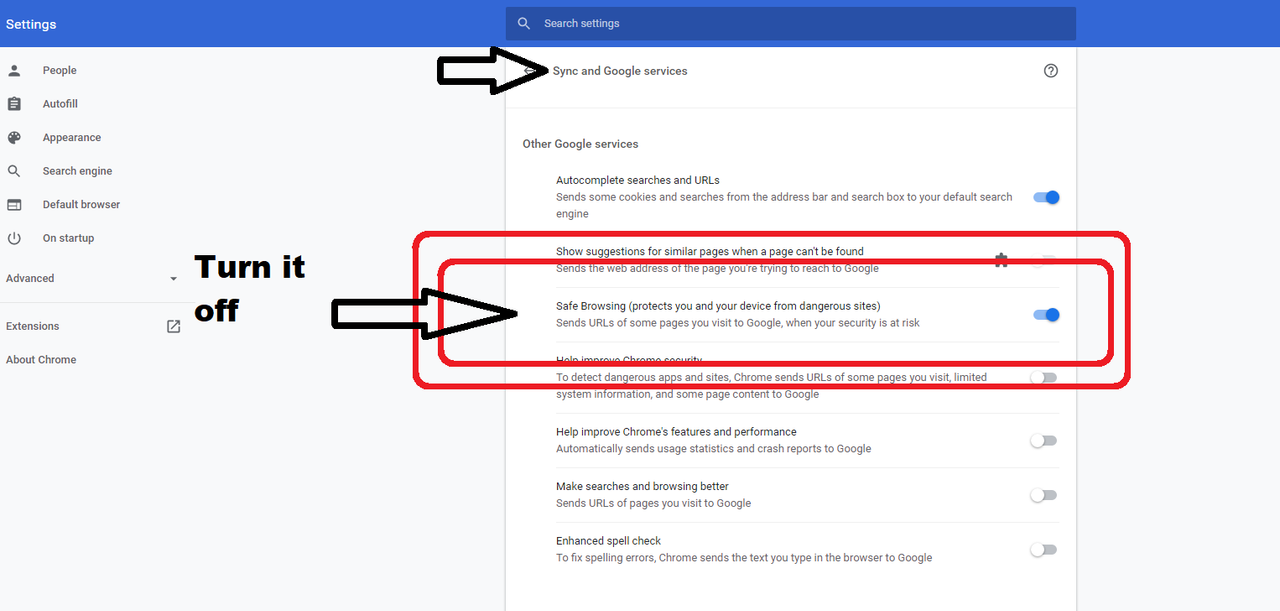Click the help question mark icon

click(x=1050, y=71)
